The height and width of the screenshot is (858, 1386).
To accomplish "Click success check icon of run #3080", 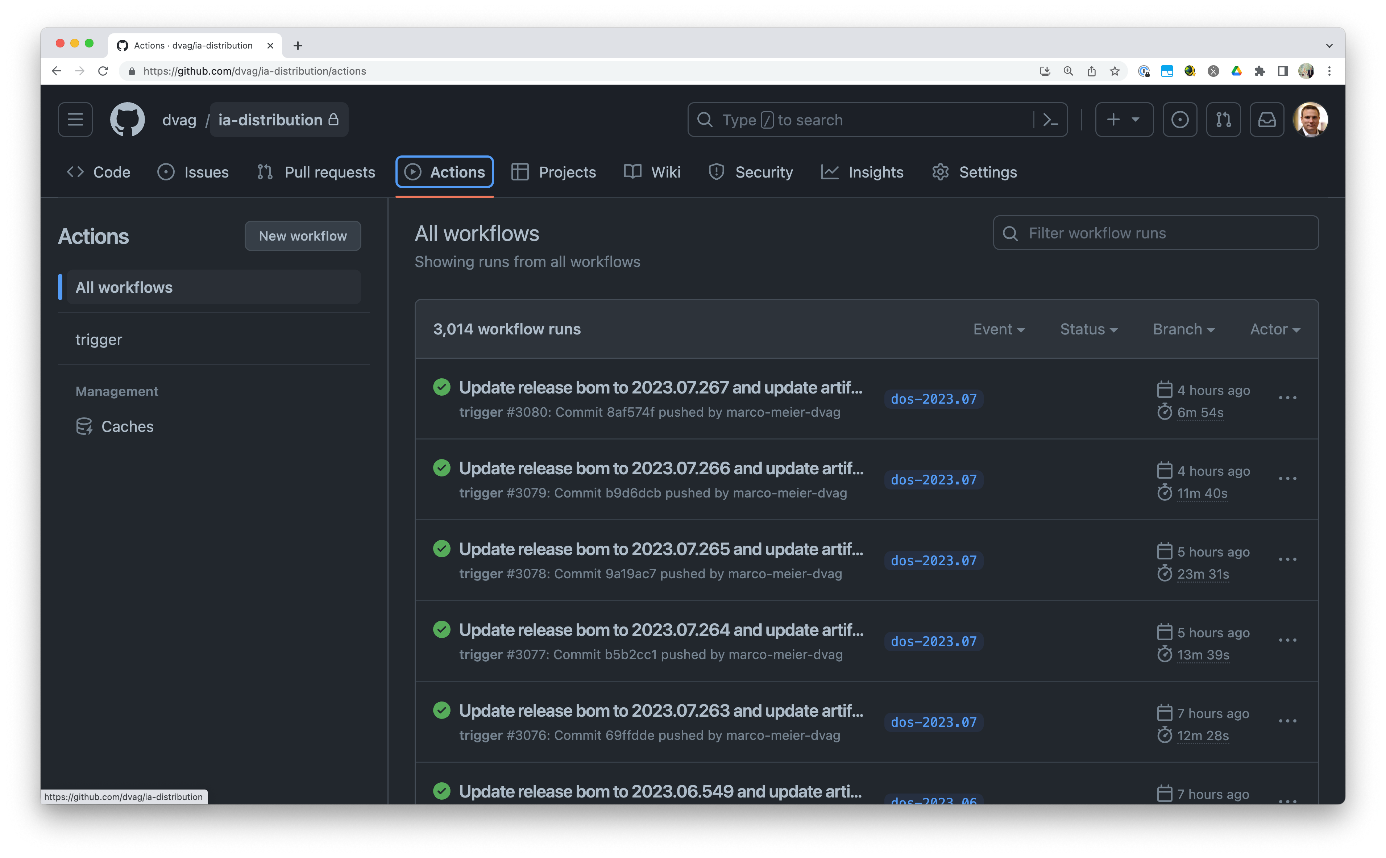I will coord(441,387).
